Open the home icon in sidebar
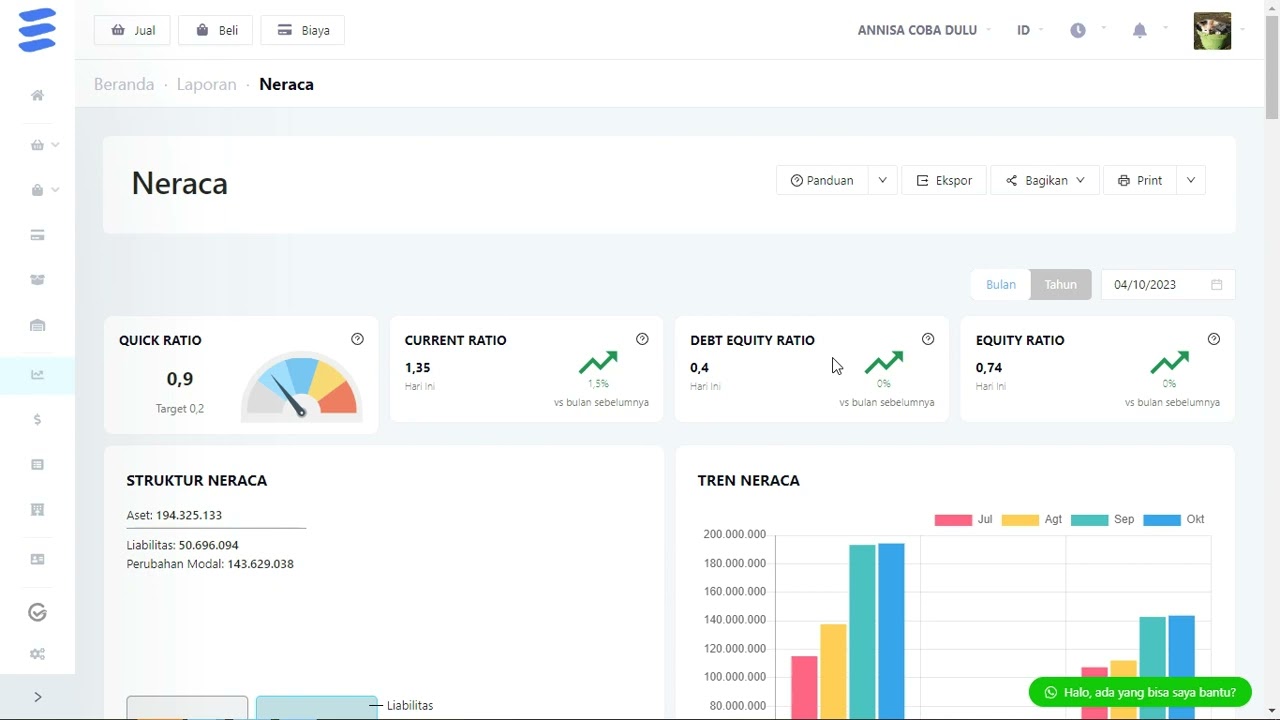Viewport: 1280px width, 720px height. click(x=37, y=95)
